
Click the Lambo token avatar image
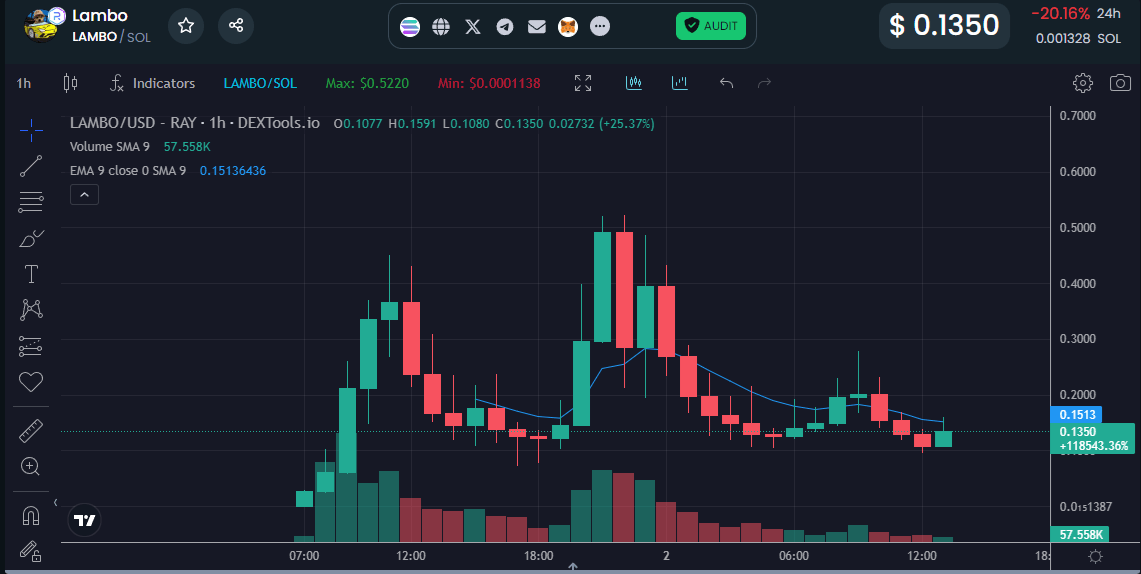coord(41,25)
